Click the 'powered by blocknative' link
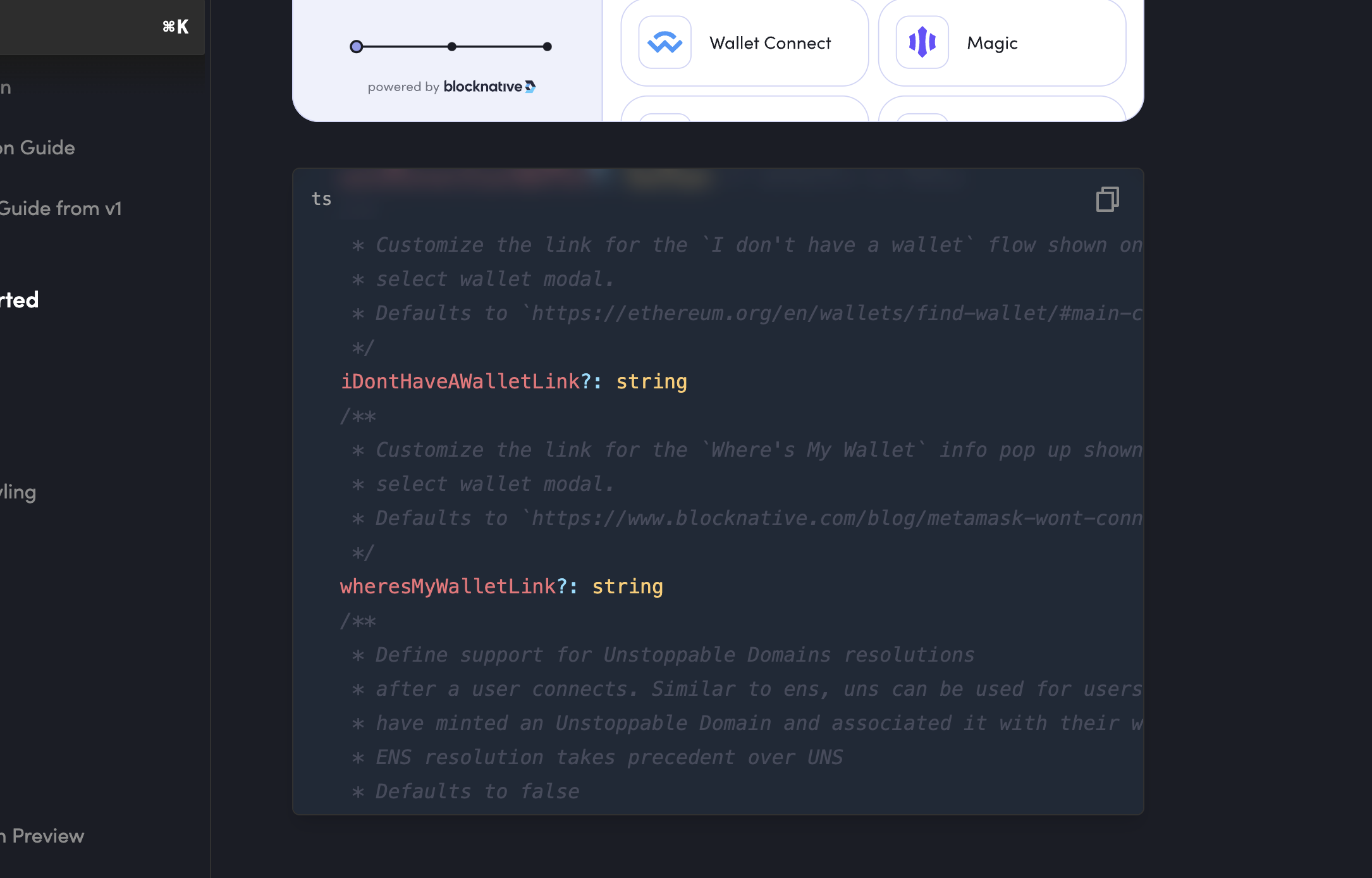This screenshot has height=878, width=1372. tap(451, 87)
